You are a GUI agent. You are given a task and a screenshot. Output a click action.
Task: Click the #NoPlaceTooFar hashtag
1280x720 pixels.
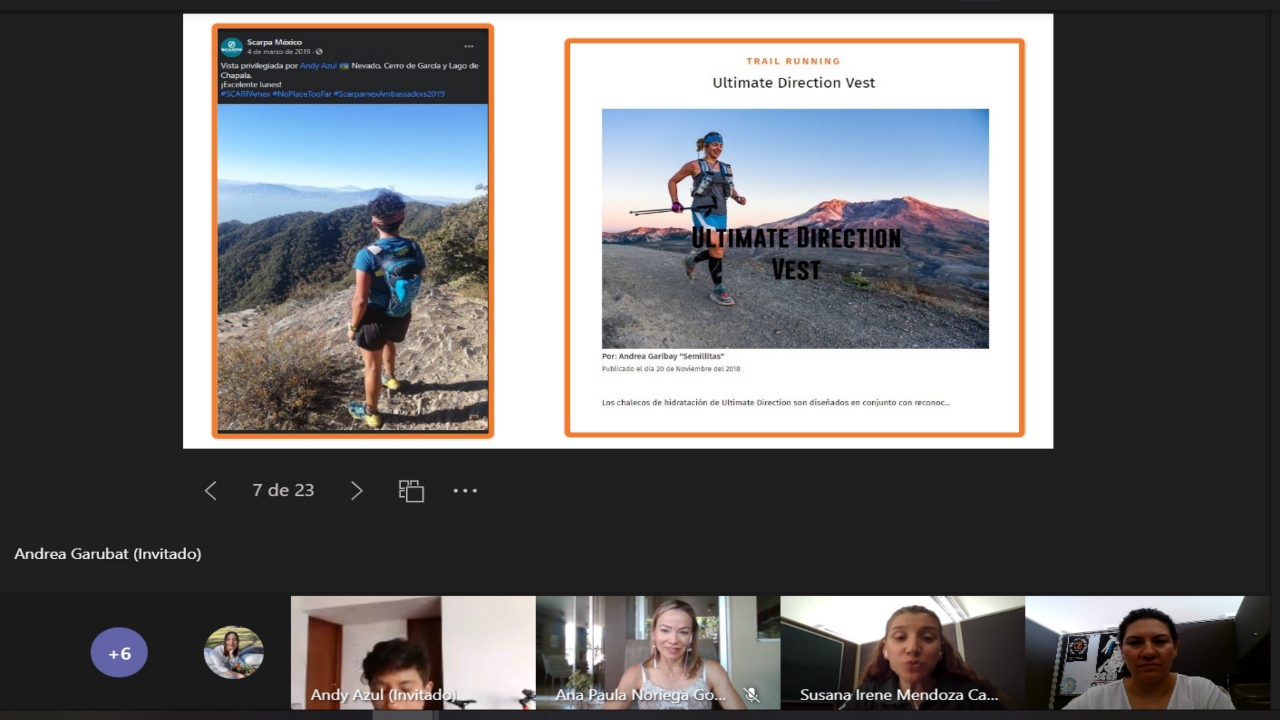301,94
